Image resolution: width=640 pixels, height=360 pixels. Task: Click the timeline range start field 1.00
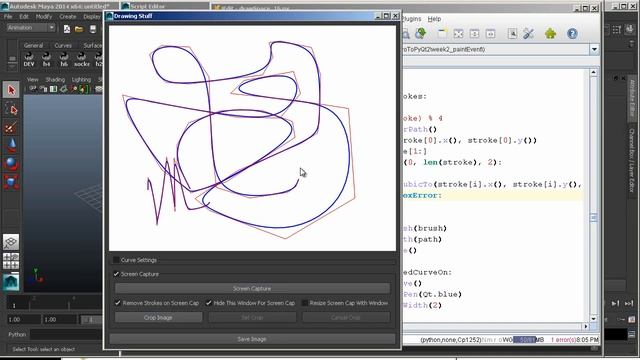pyautogui.click(x=24, y=320)
